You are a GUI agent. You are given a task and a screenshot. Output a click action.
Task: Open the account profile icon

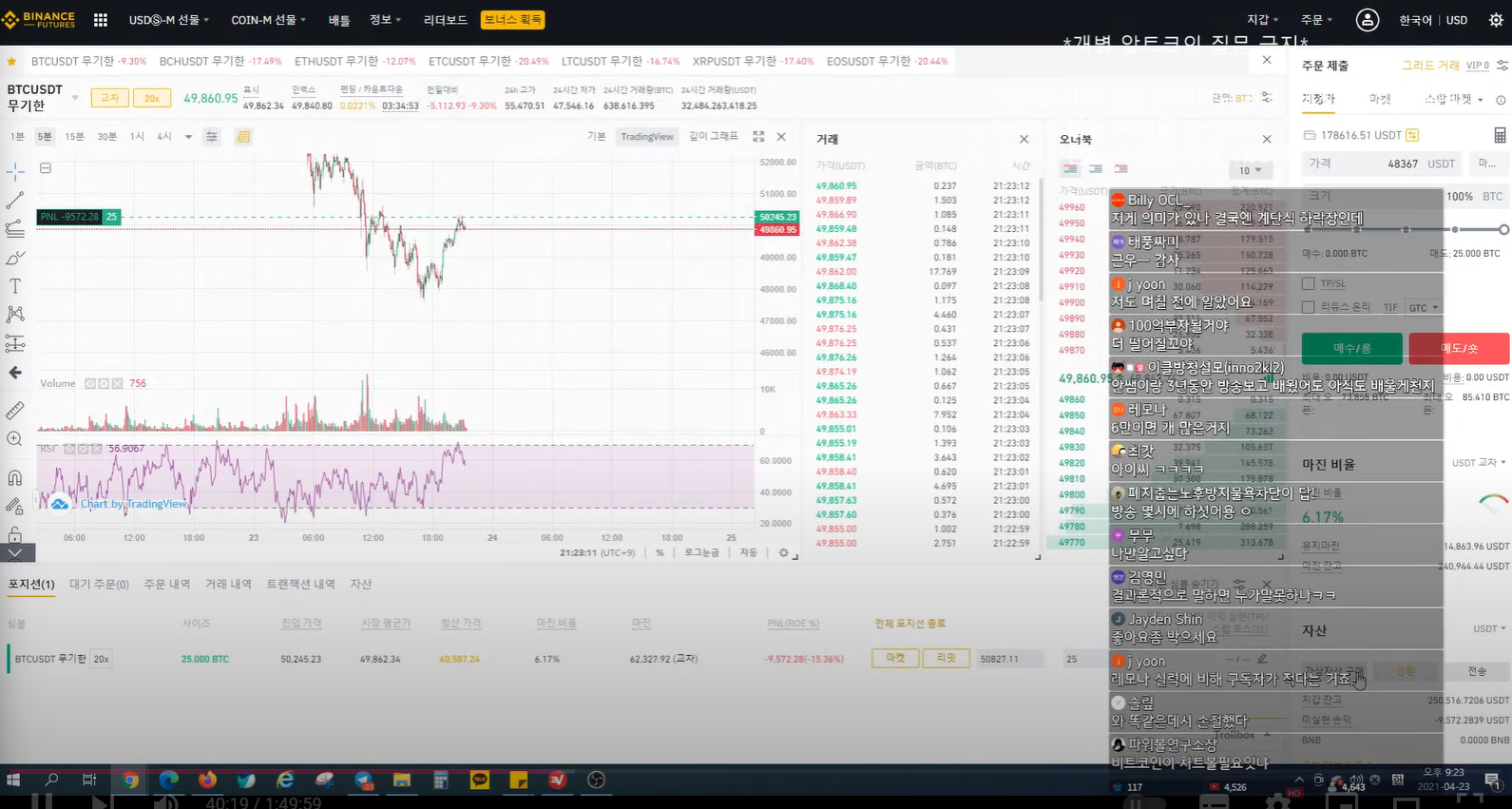point(1367,20)
